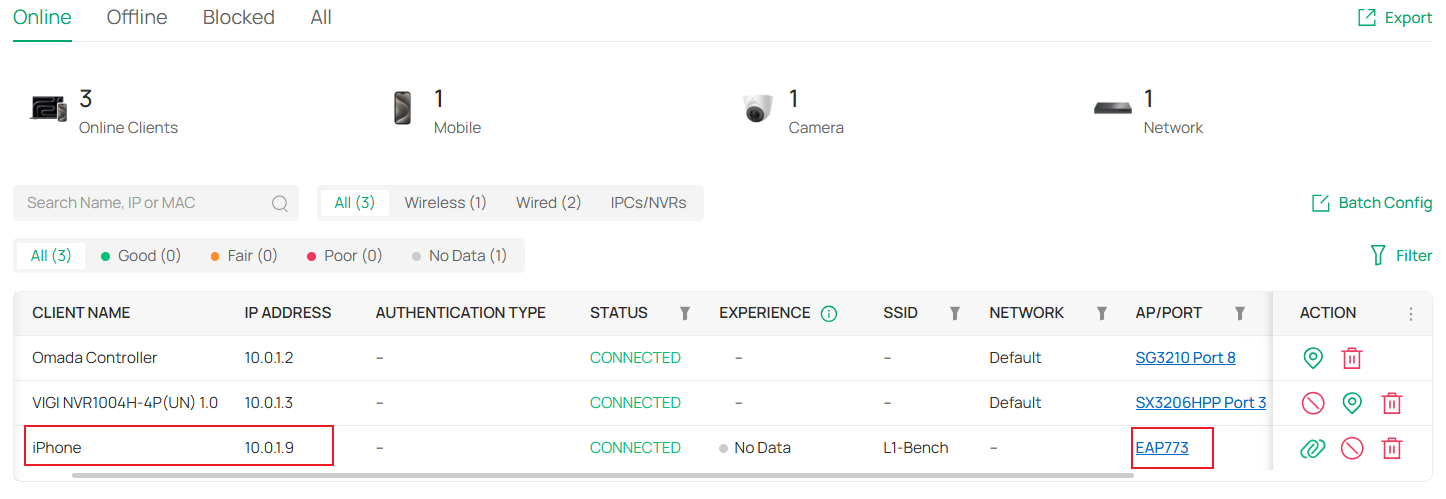Open the Network column filter
This screenshot has width=1446, height=499.
coord(1101,314)
